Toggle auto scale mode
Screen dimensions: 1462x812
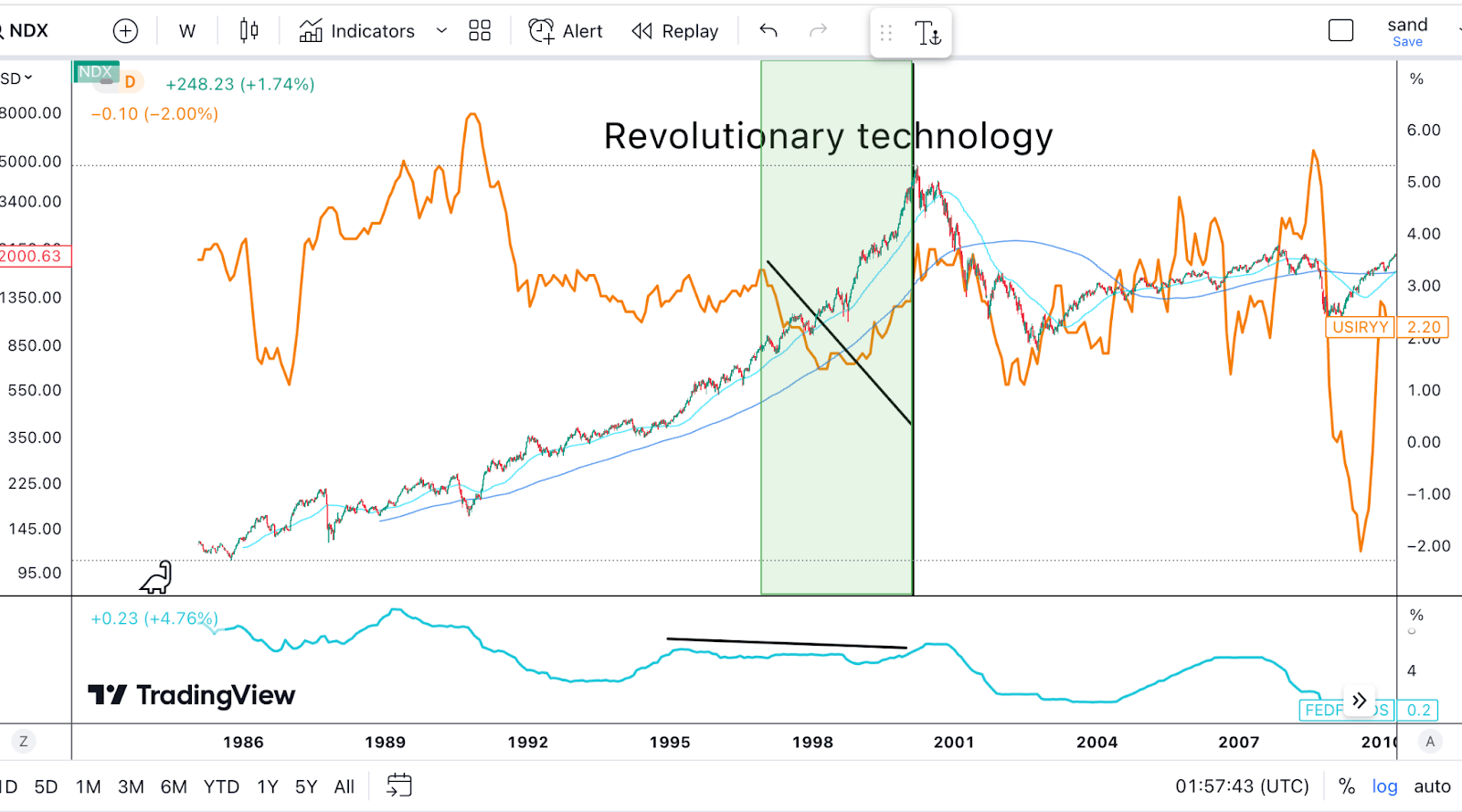point(1431,786)
